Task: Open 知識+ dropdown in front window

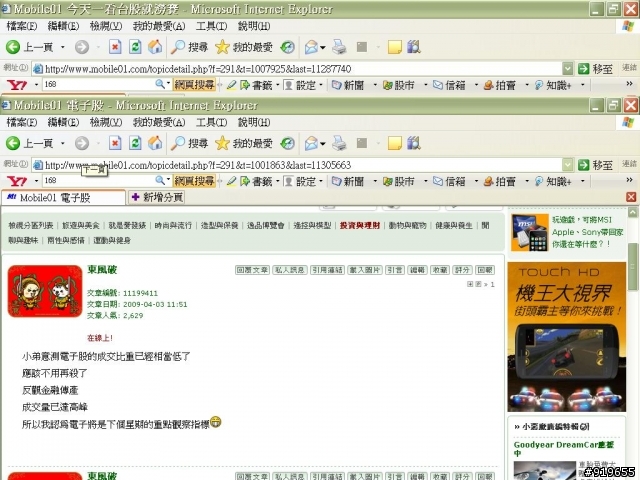Action: point(582,181)
